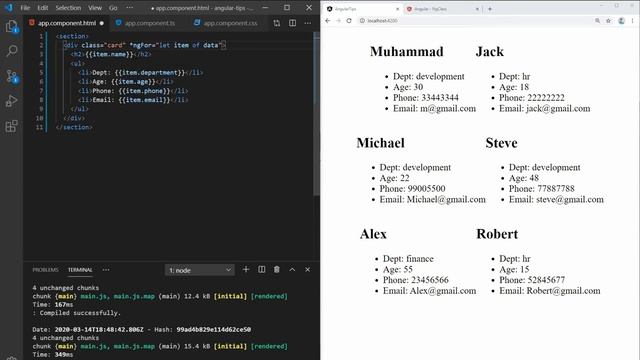The image size is (640, 360).
Task: Go back in the browser
Action: (x=328, y=20)
